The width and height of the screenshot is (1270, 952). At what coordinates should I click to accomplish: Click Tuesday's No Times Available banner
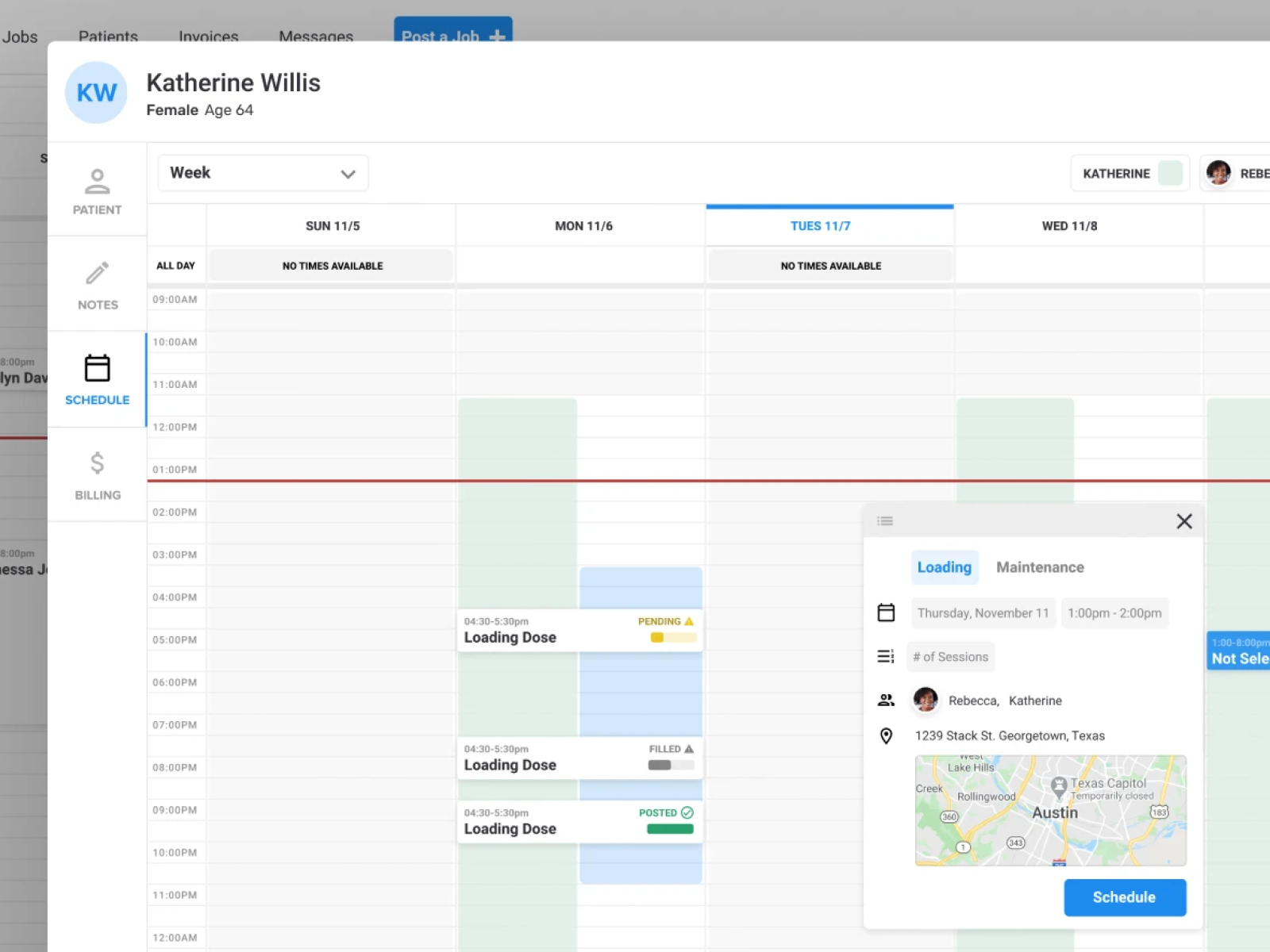coord(830,266)
